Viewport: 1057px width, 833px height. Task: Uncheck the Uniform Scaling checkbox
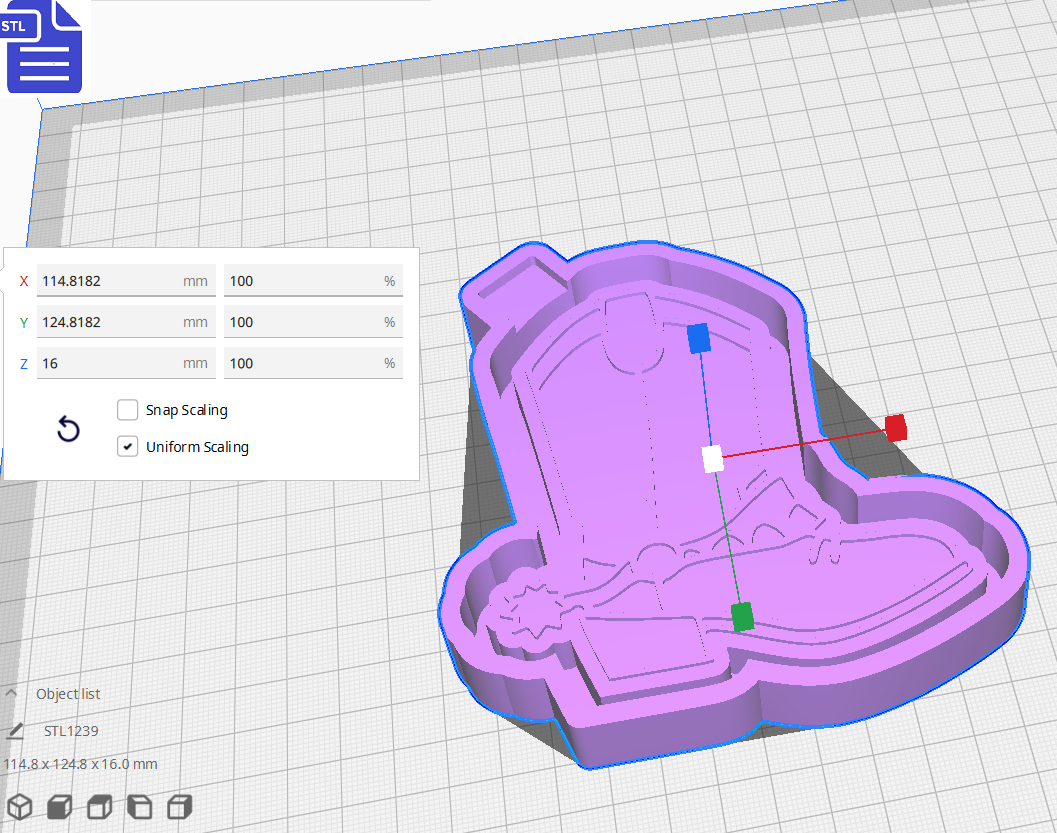point(127,446)
